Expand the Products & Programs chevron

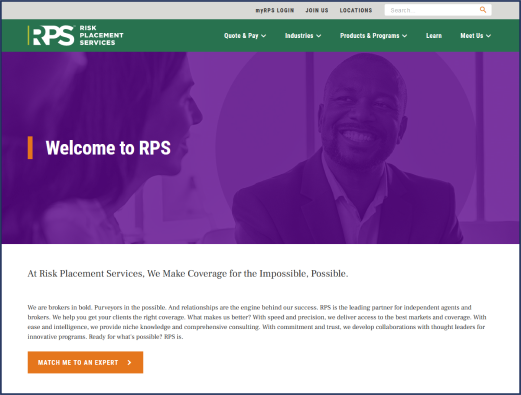[405, 36]
